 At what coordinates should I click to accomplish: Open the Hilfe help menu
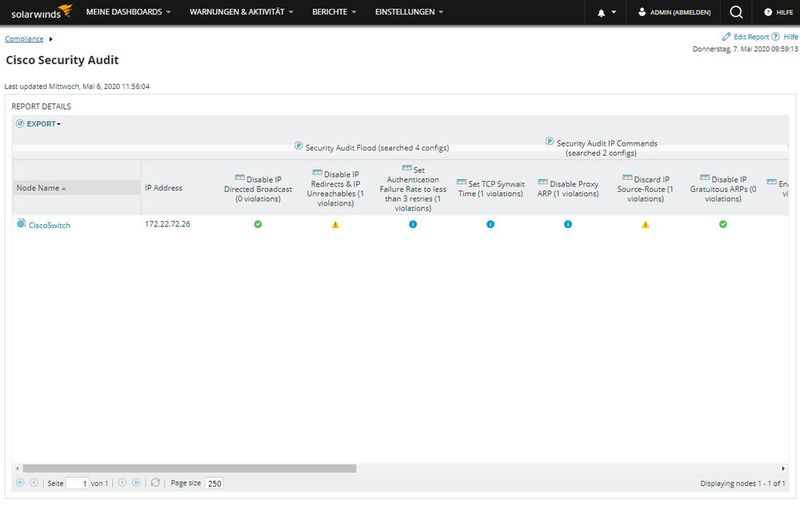pyautogui.click(x=778, y=12)
